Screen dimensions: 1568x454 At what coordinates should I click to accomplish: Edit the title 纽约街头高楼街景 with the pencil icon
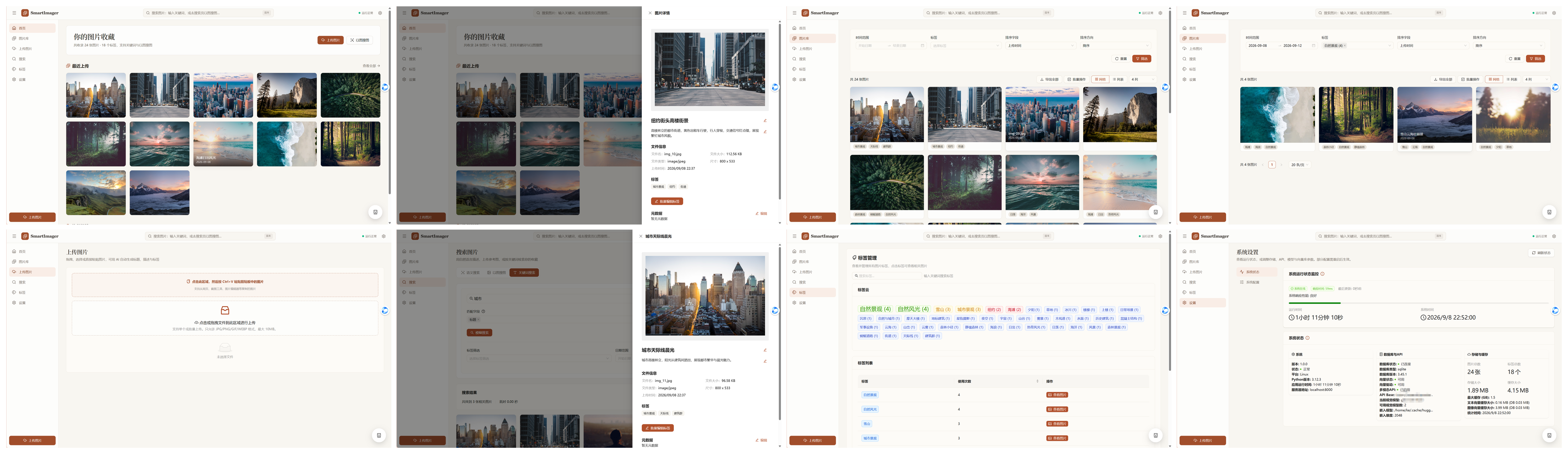[x=765, y=120]
